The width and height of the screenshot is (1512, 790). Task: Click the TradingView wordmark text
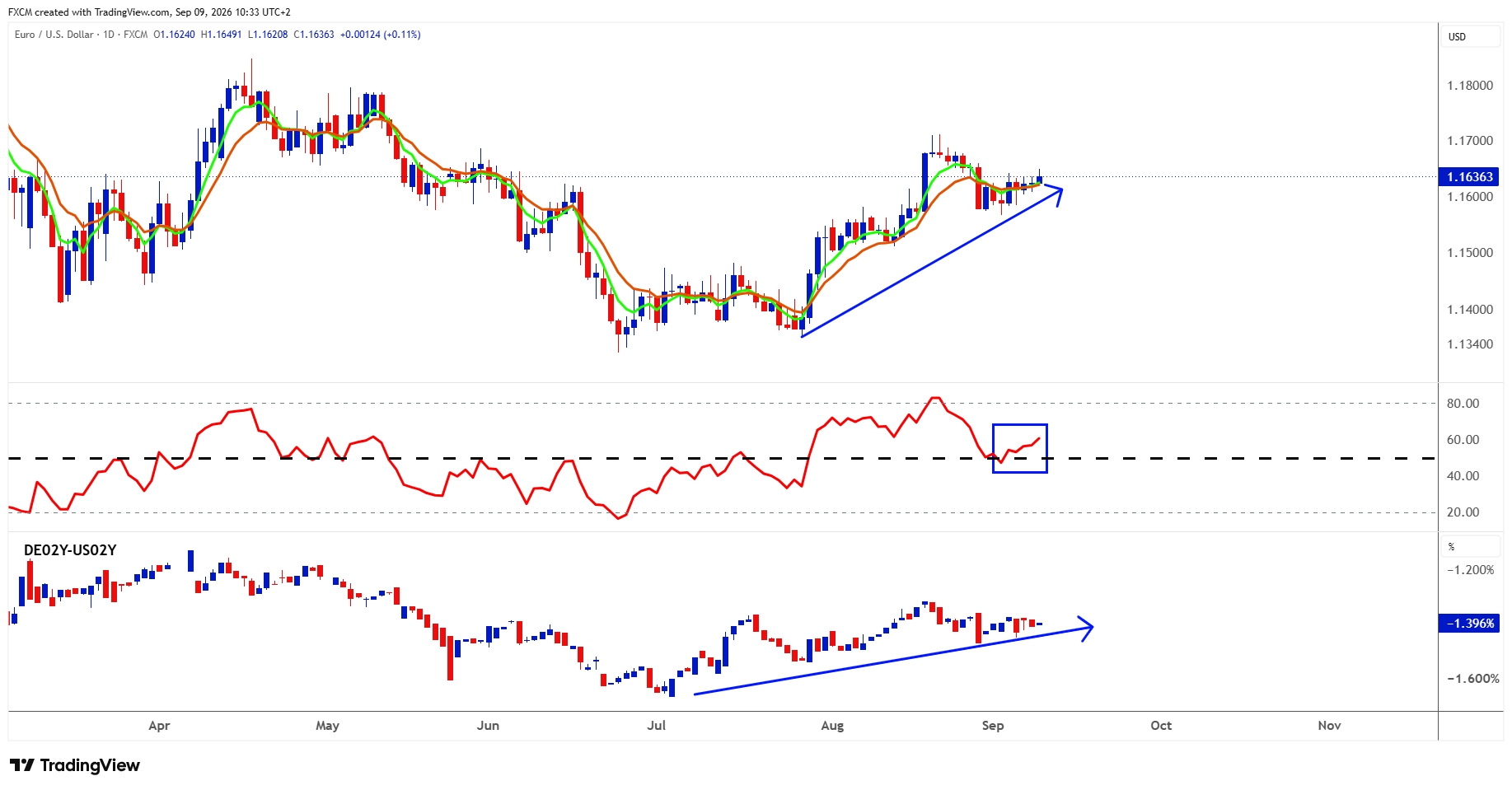(x=90, y=765)
